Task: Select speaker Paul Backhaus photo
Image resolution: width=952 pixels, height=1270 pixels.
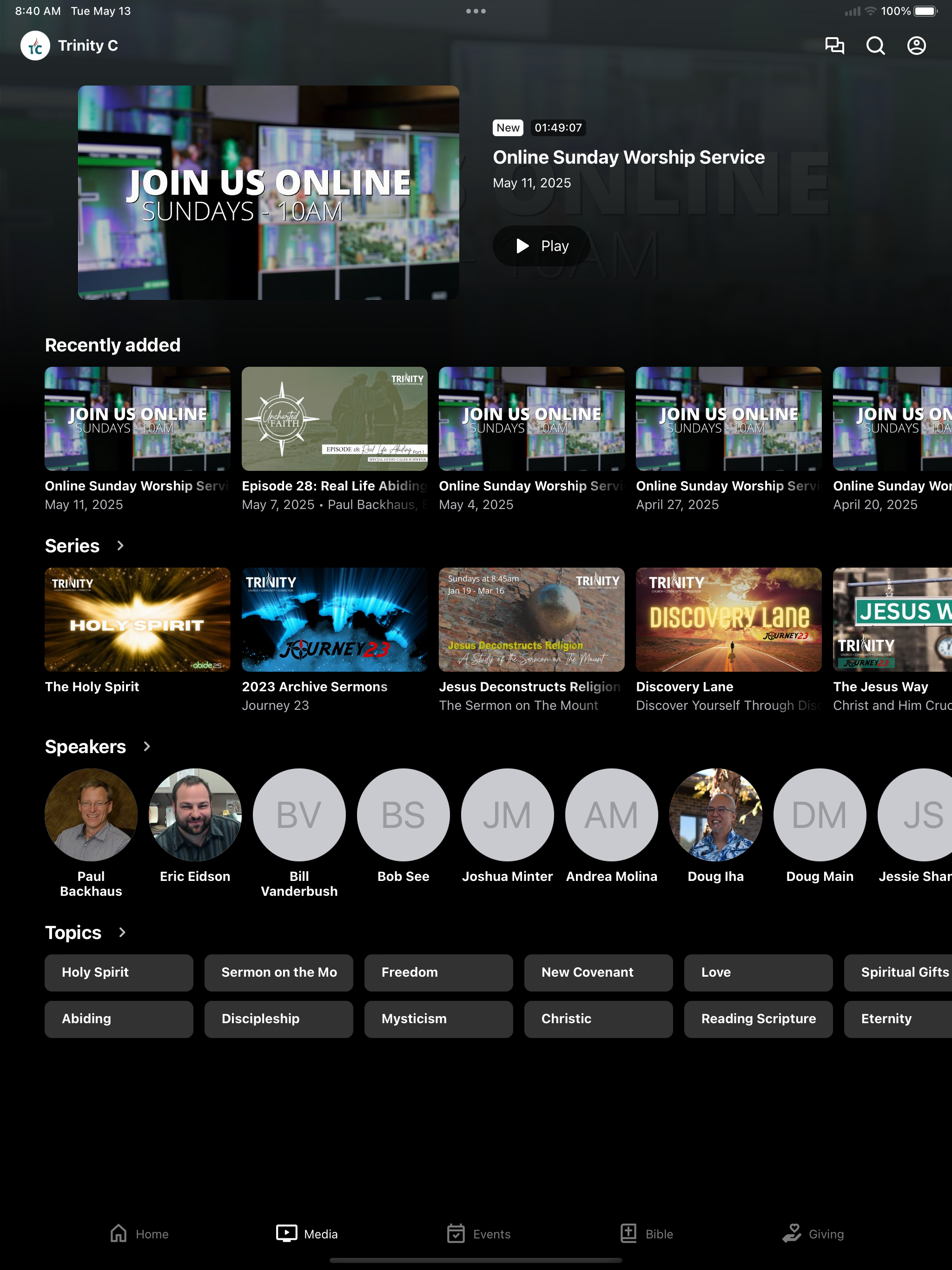Action: 91,815
